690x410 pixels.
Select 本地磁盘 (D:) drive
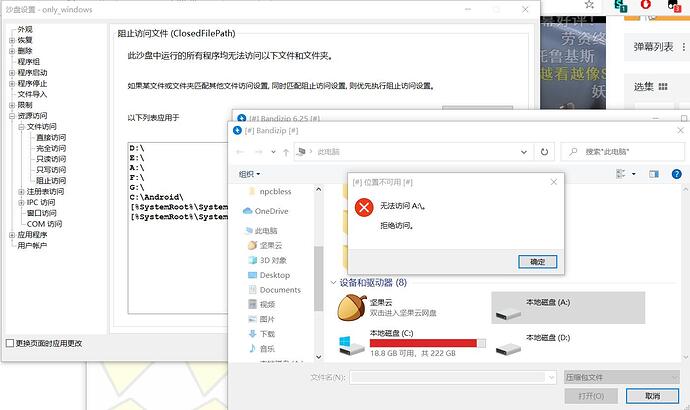[x=568, y=344]
